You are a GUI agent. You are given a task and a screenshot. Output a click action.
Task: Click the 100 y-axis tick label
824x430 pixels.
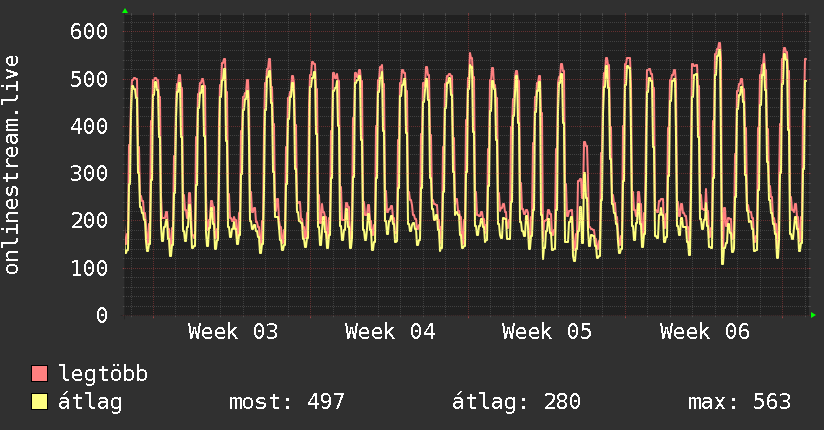point(89,268)
